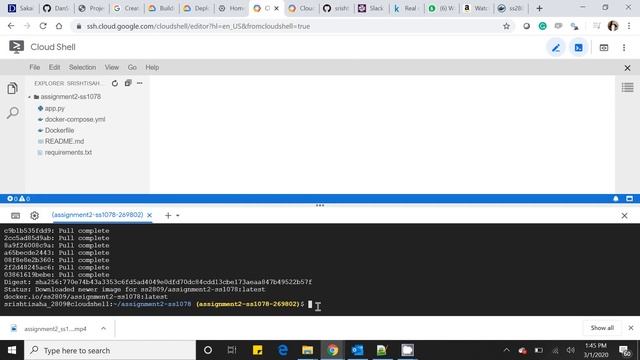This screenshot has height=360, width=640.
Task: Open the Selection menu
Action: 82,67
